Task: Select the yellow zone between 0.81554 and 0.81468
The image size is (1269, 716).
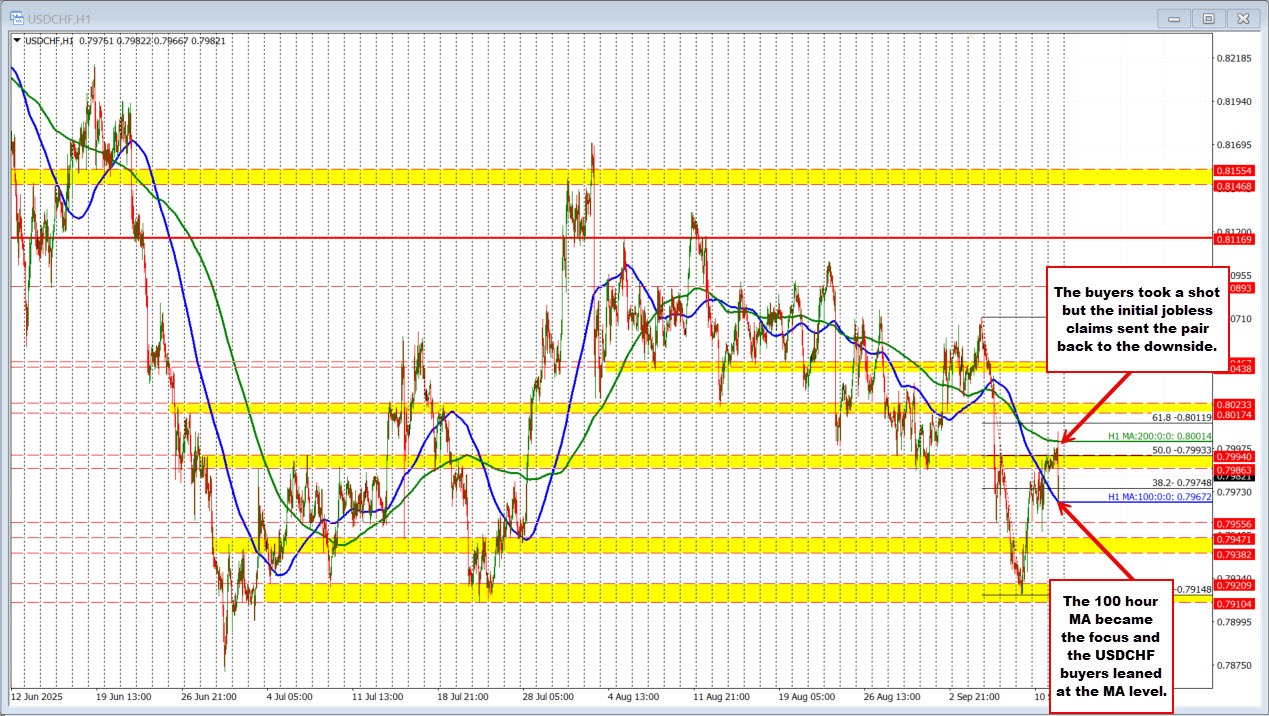Action: [x=610, y=177]
